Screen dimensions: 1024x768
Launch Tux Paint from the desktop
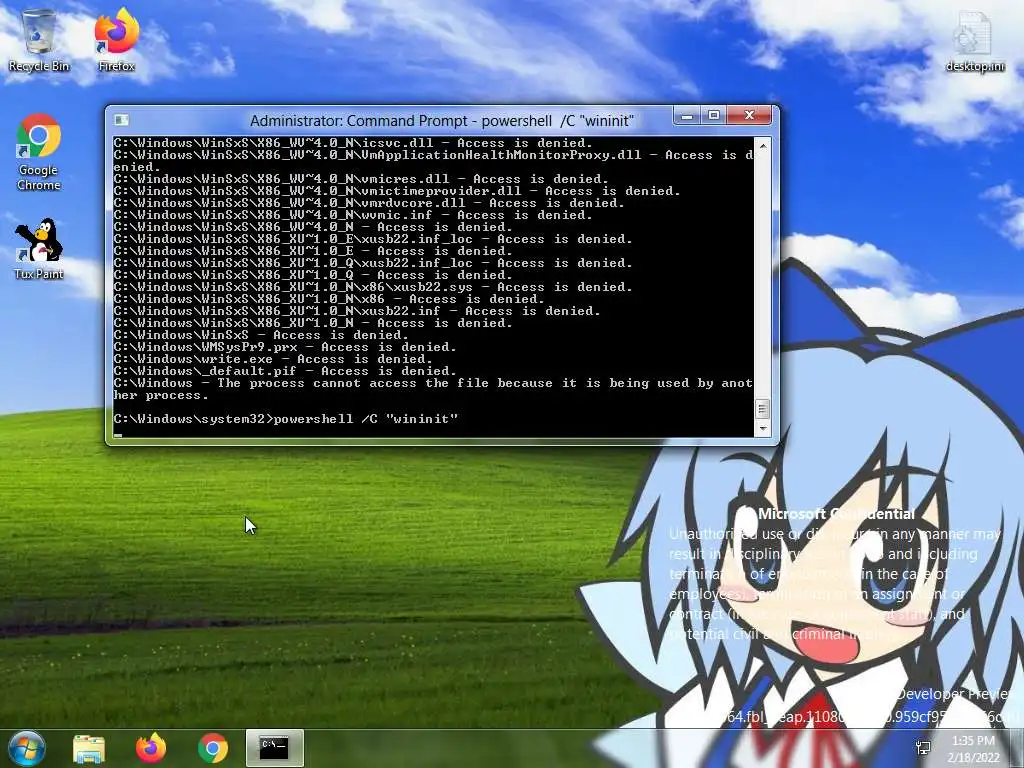click(39, 249)
